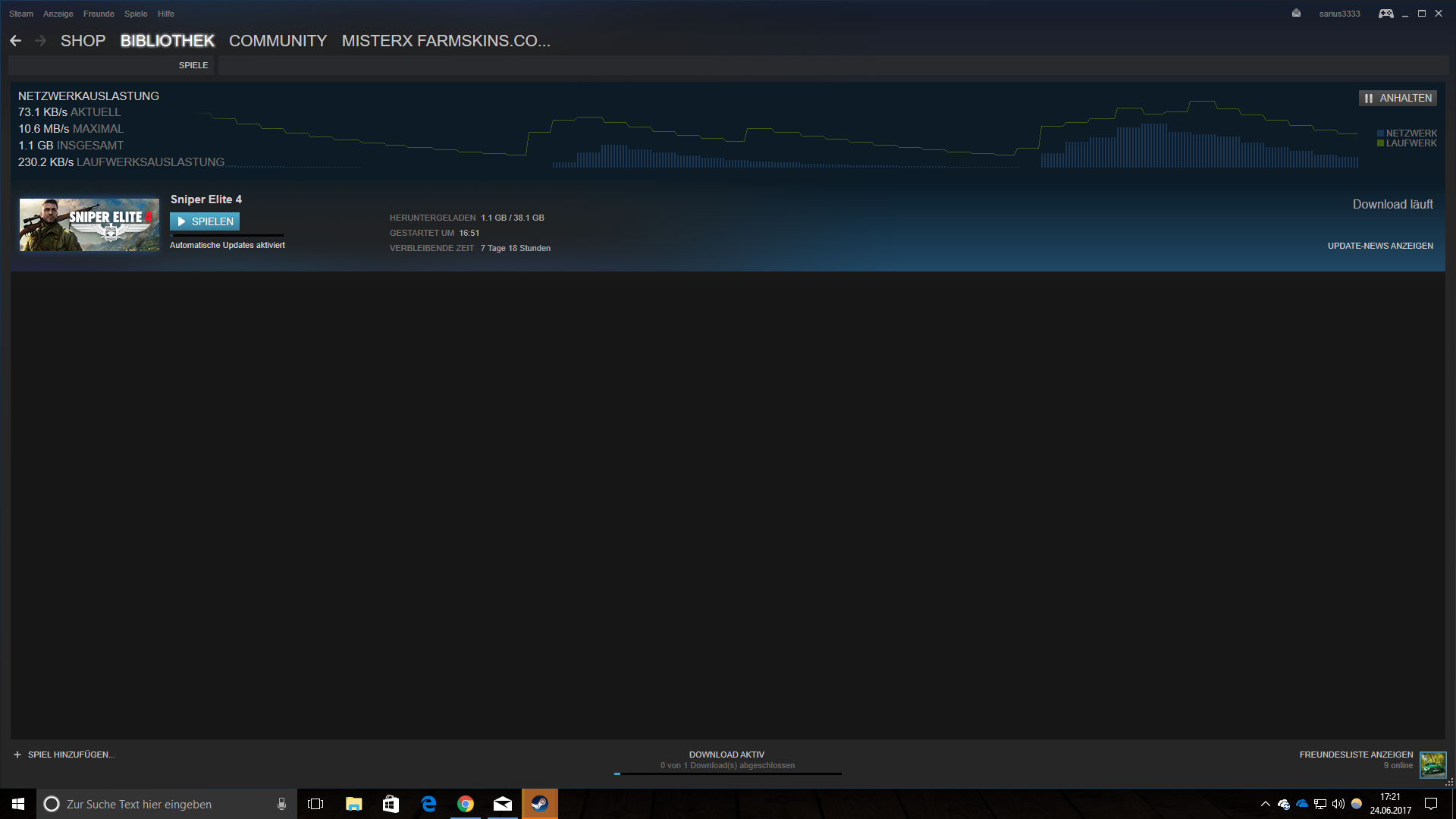Open Update-News anzeigen link
Viewport: 1456px width, 819px height.
[x=1379, y=246]
